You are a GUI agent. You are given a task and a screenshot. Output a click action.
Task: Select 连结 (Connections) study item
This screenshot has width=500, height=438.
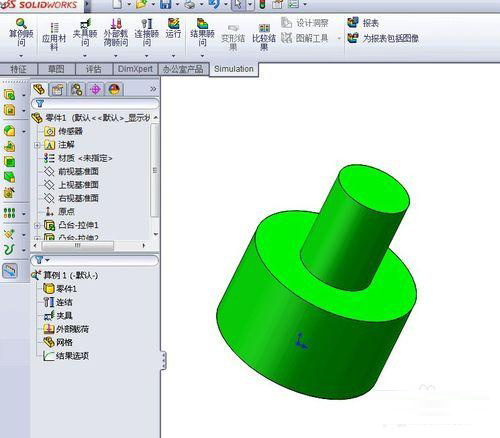pos(58,302)
